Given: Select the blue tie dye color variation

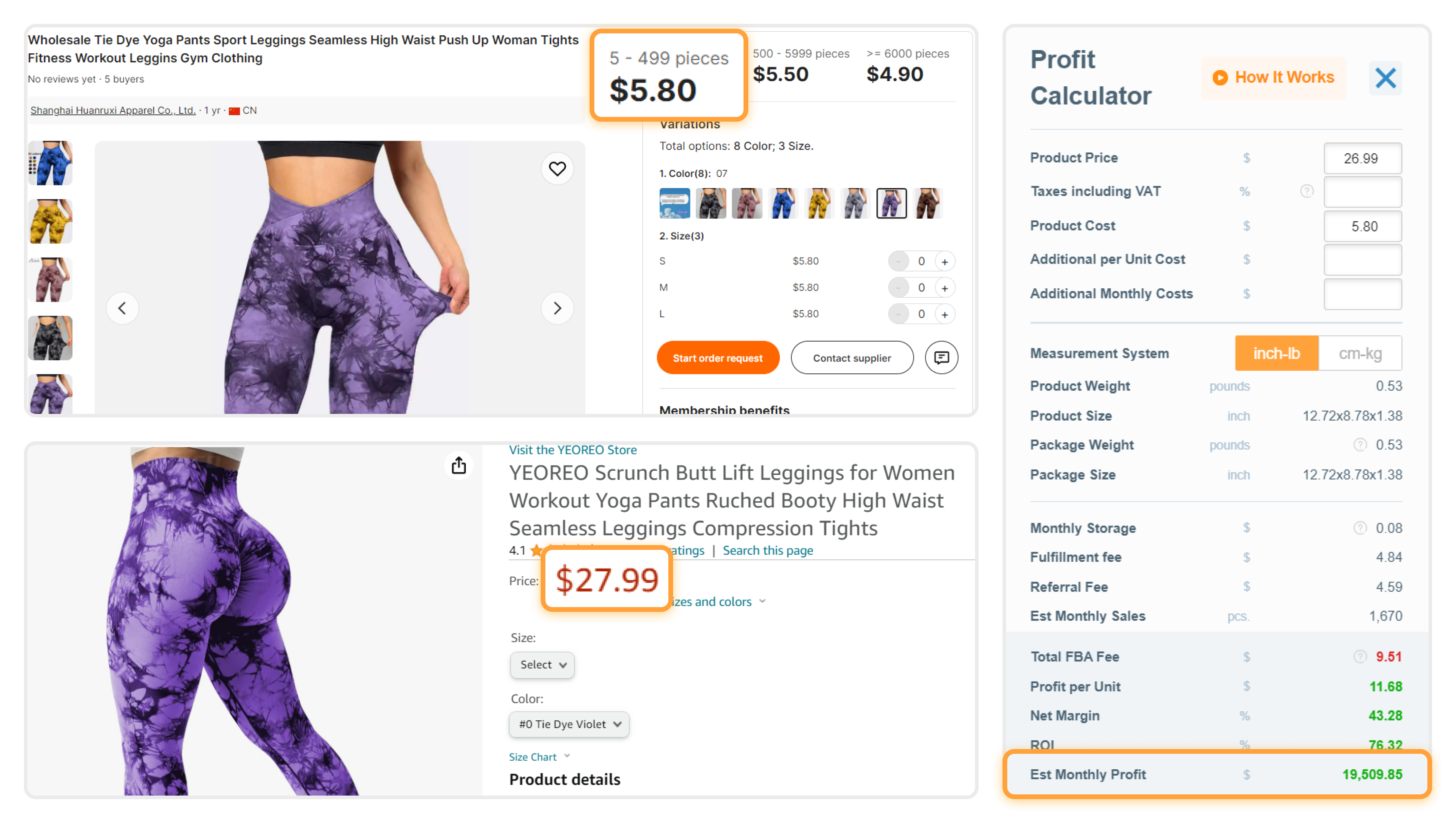Looking at the screenshot, I should pos(783,203).
